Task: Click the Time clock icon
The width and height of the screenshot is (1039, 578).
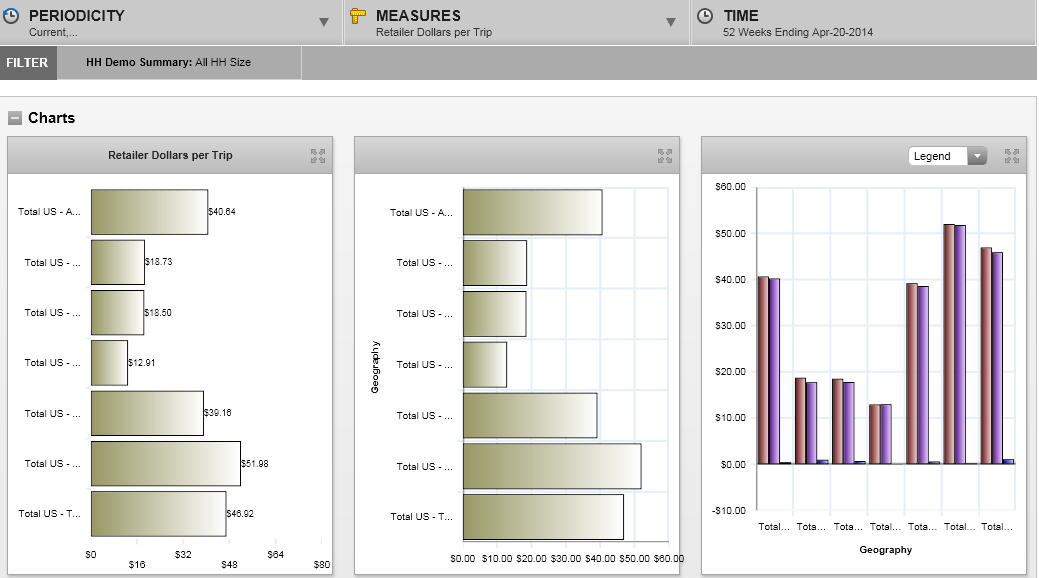Action: (x=705, y=16)
